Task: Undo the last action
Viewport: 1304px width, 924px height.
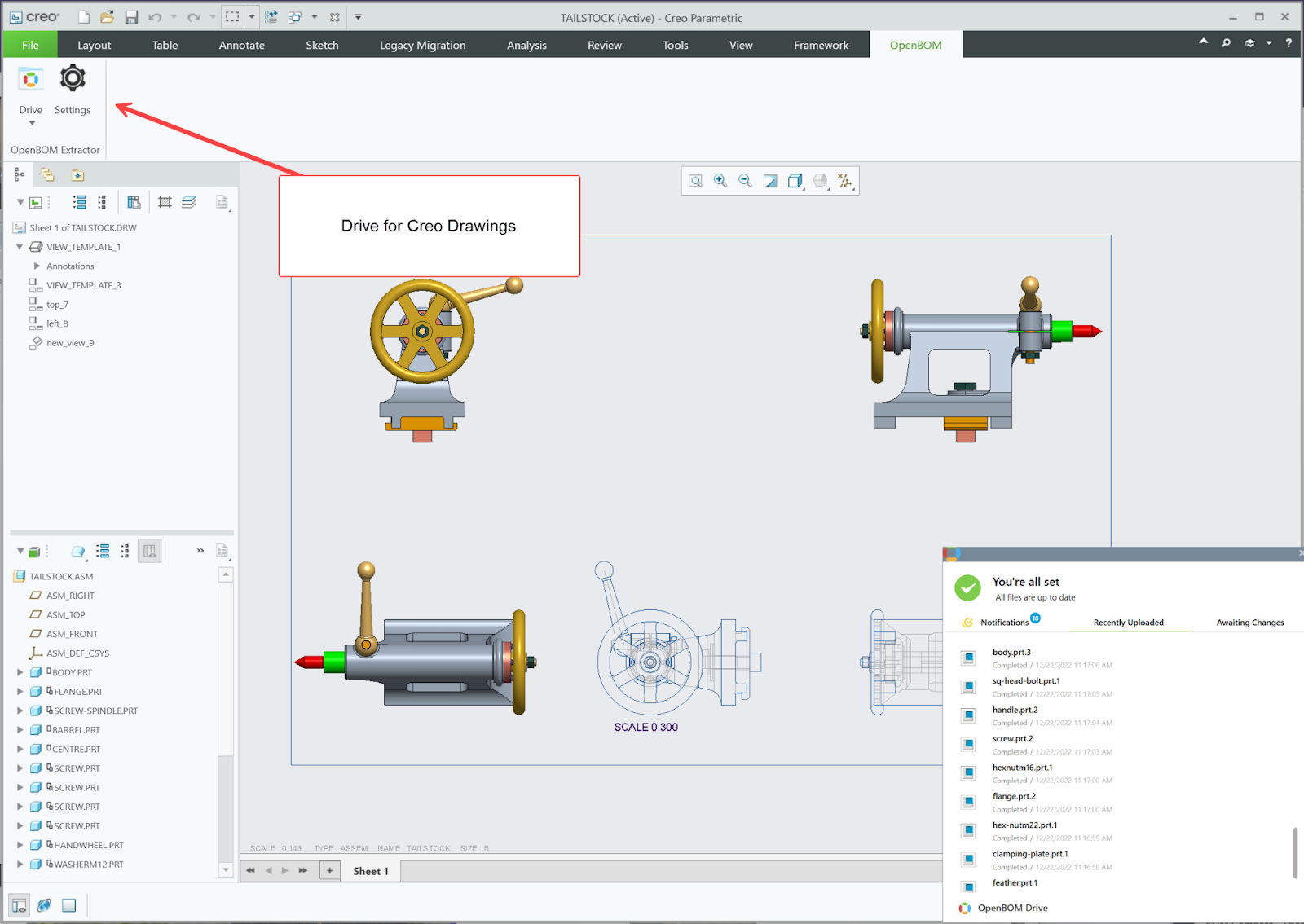Action: [155, 17]
